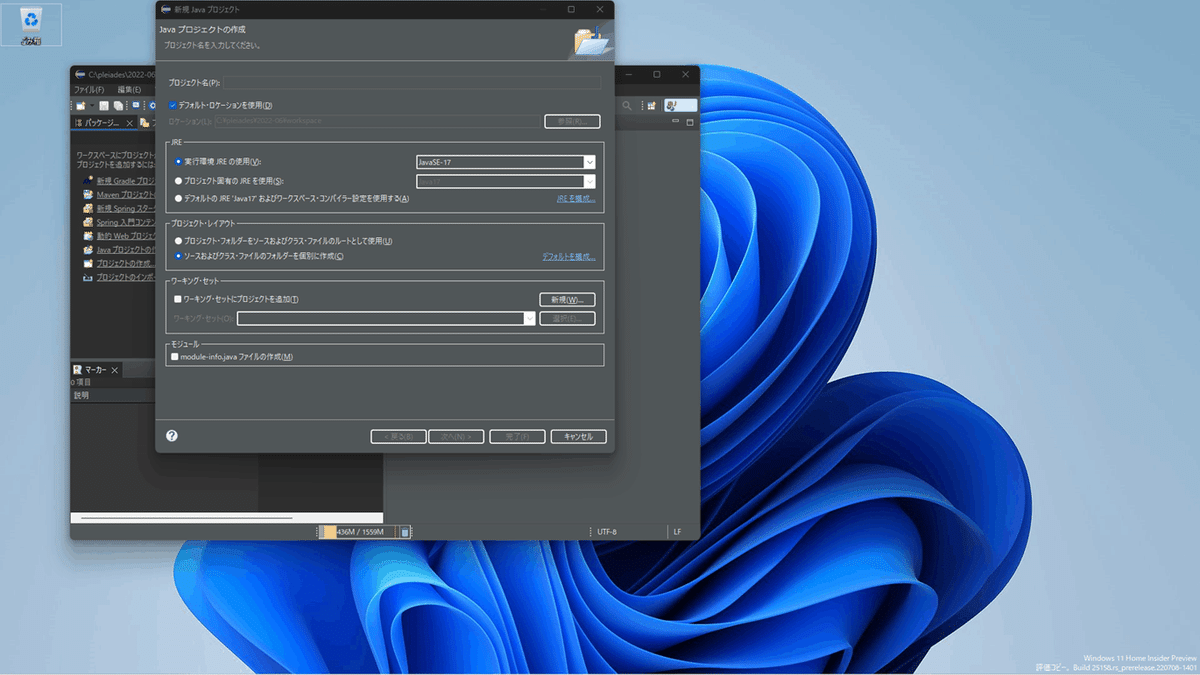Image resolution: width=1200 pixels, height=675 pixels.
Task: Click the icon beside Java プロジェクトの作成 link
Action: 88,250
